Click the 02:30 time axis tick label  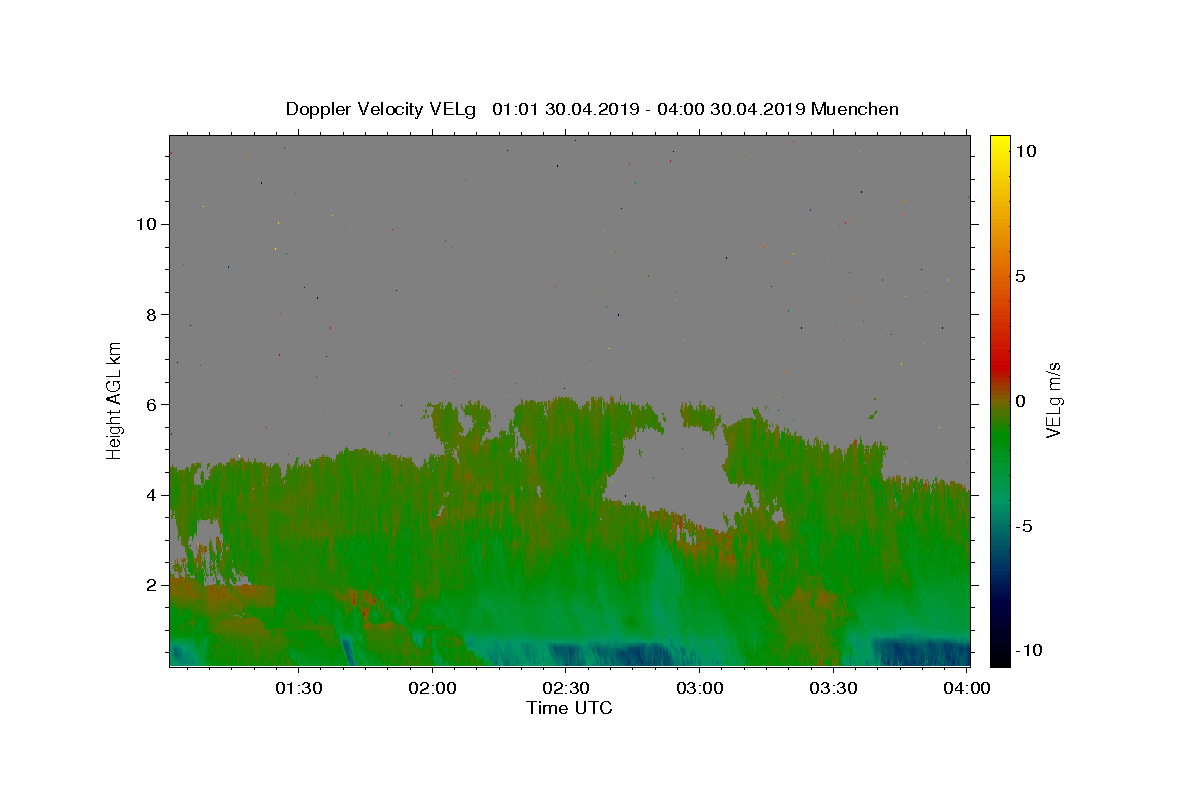point(566,689)
